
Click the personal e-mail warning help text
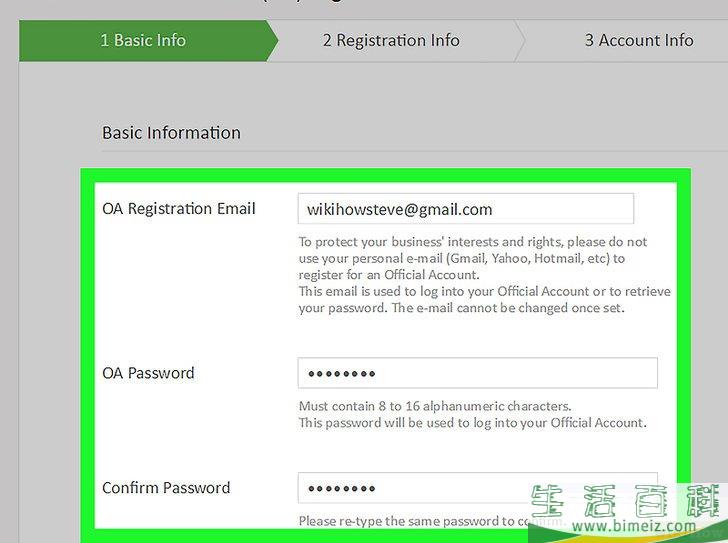pos(472,258)
